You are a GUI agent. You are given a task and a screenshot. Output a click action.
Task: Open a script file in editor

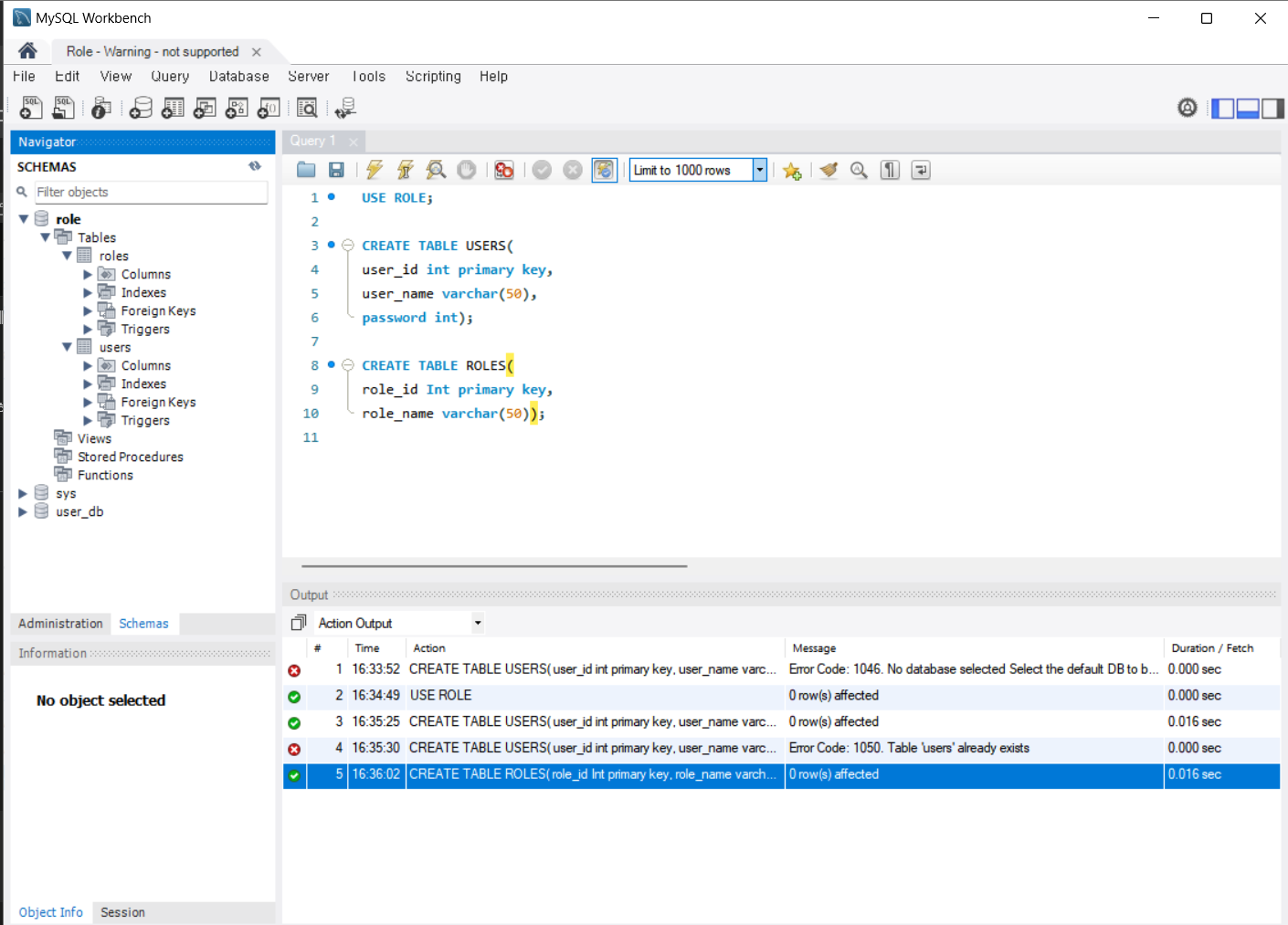306,170
